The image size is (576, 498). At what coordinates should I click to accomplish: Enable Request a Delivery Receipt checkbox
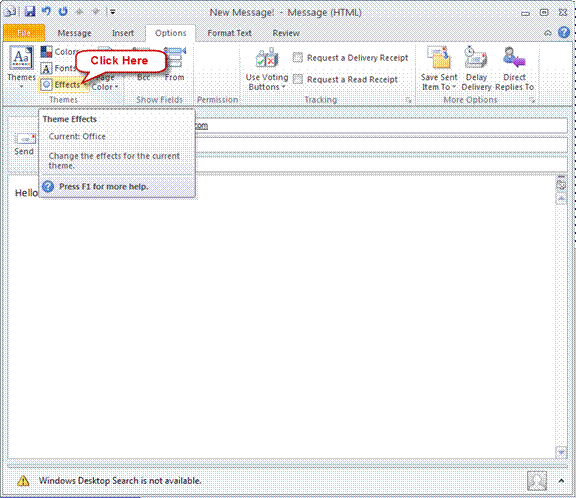click(298, 57)
